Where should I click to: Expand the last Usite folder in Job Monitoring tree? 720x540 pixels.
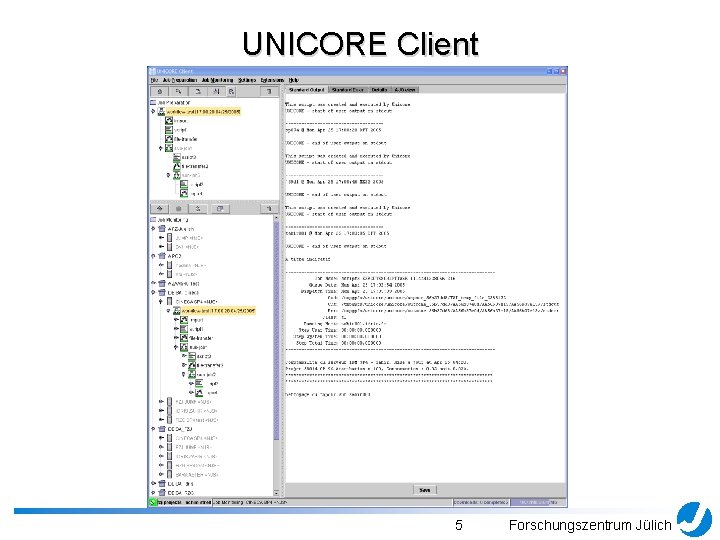pos(153,493)
